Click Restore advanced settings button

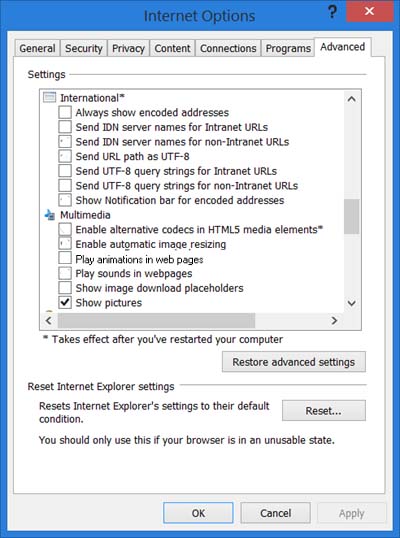(x=294, y=362)
